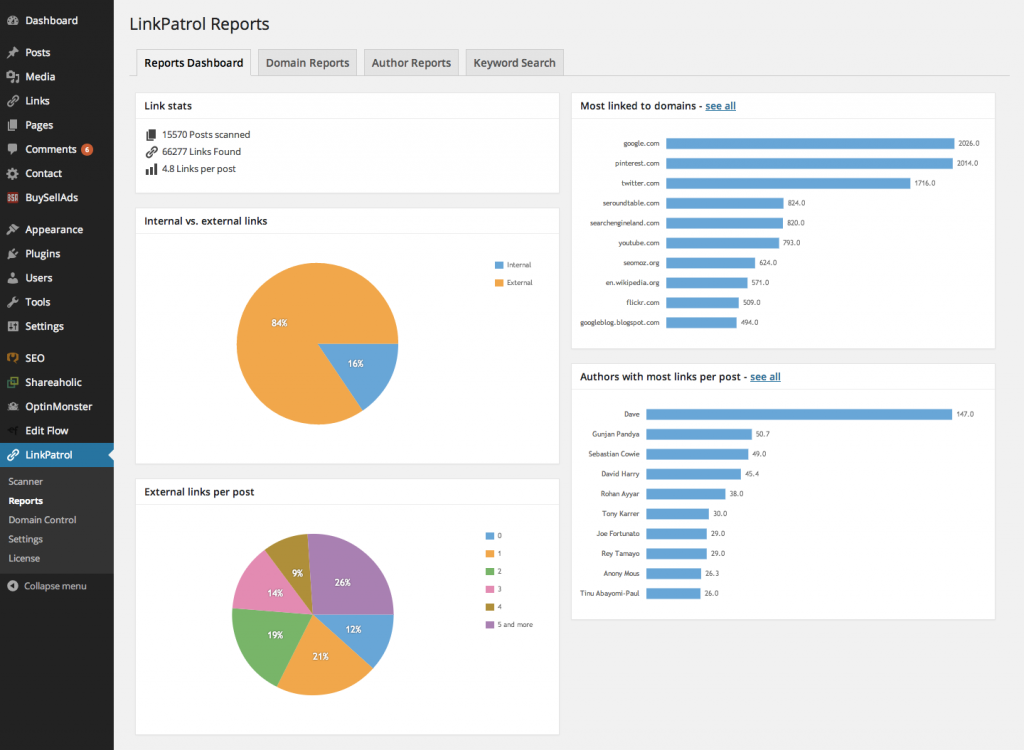
Task: Click the Plugins plug icon
Action: [12, 254]
